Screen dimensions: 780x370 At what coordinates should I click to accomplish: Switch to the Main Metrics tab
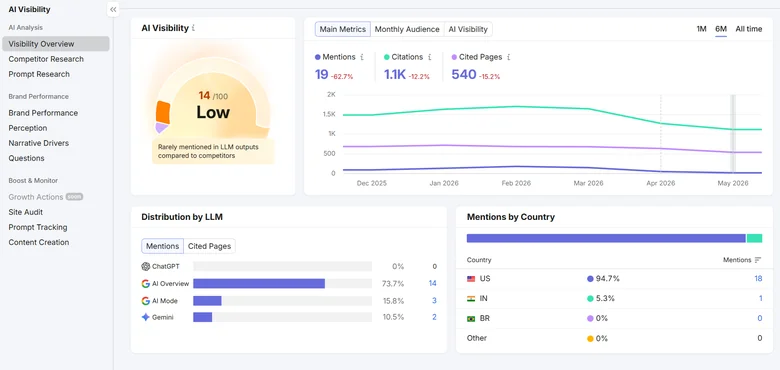343,29
